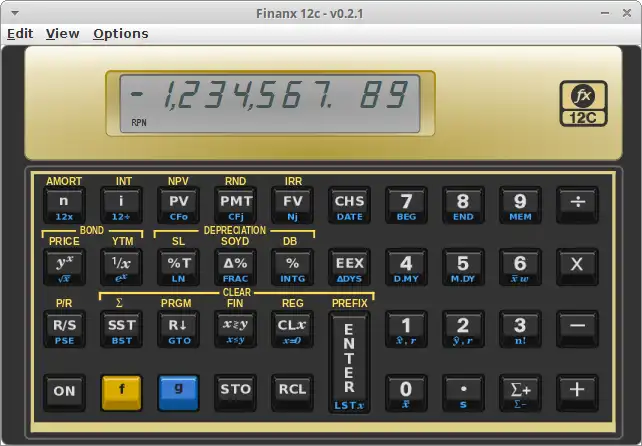The width and height of the screenshot is (642, 446).
Task: Click the R/S run stop key
Action: (x=64, y=329)
